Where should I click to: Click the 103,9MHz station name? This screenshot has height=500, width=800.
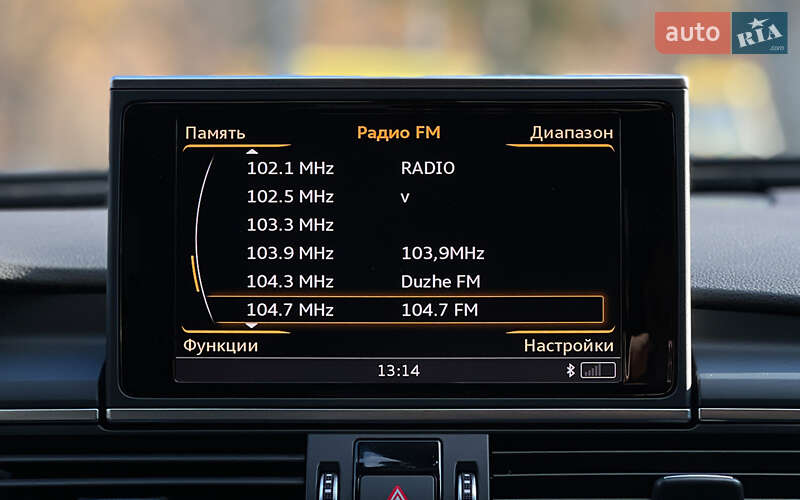443,254
